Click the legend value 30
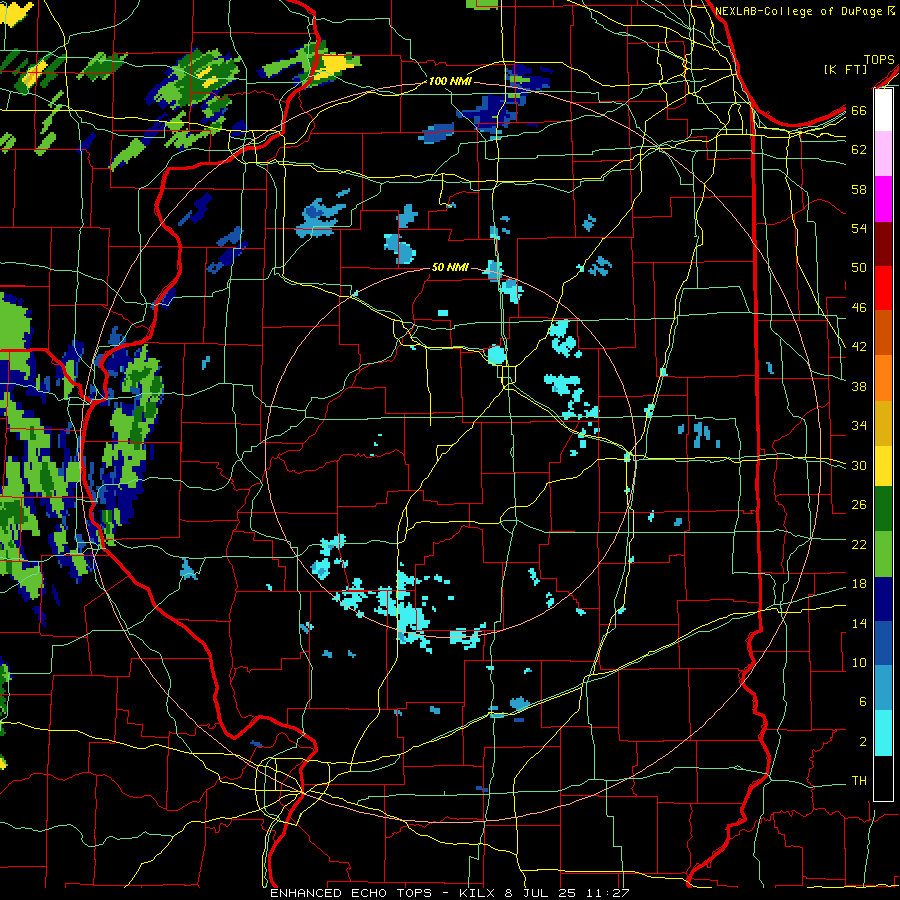900x900 pixels. point(859,465)
